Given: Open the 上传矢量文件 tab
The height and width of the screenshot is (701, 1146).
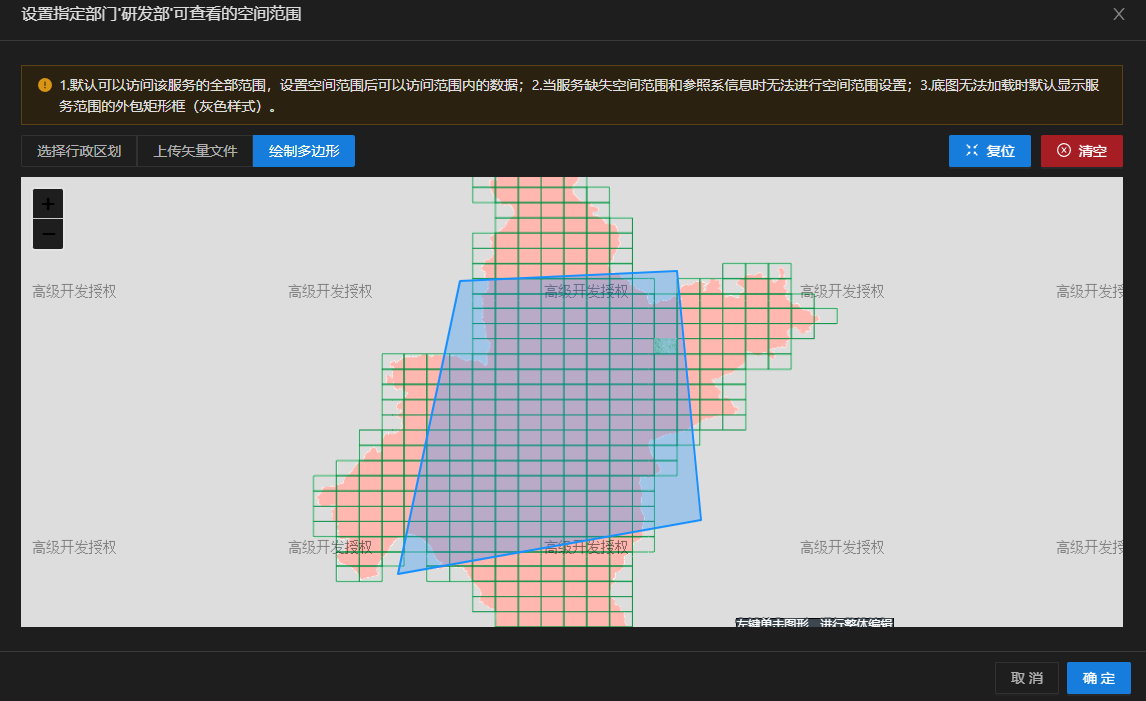Looking at the screenshot, I should click(195, 151).
